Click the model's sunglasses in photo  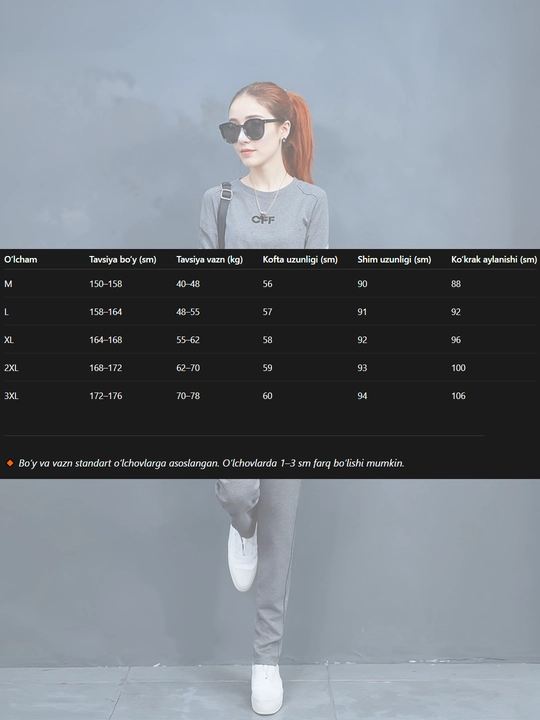pyautogui.click(x=248, y=130)
